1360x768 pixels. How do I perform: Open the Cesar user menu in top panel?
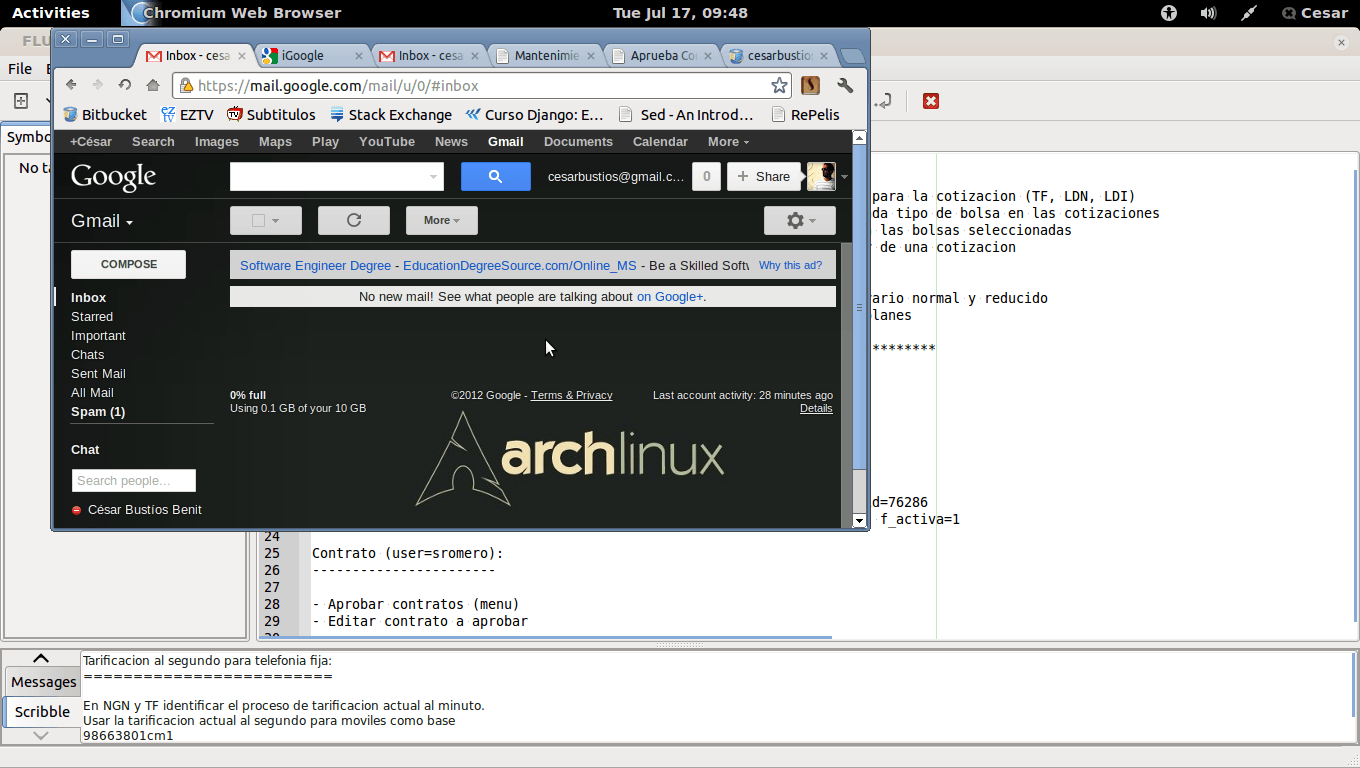(x=1314, y=13)
